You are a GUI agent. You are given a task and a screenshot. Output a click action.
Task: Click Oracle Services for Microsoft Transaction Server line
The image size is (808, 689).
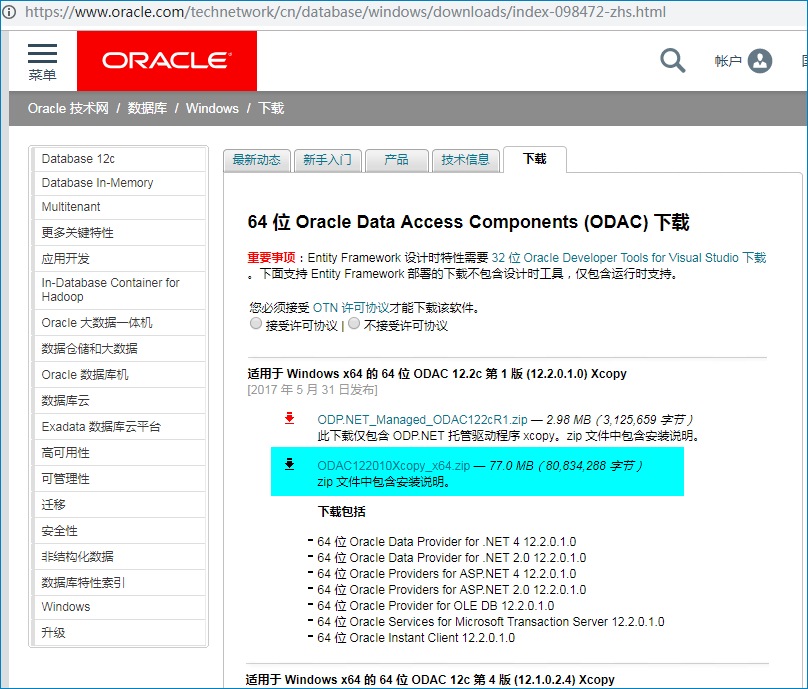point(491,621)
